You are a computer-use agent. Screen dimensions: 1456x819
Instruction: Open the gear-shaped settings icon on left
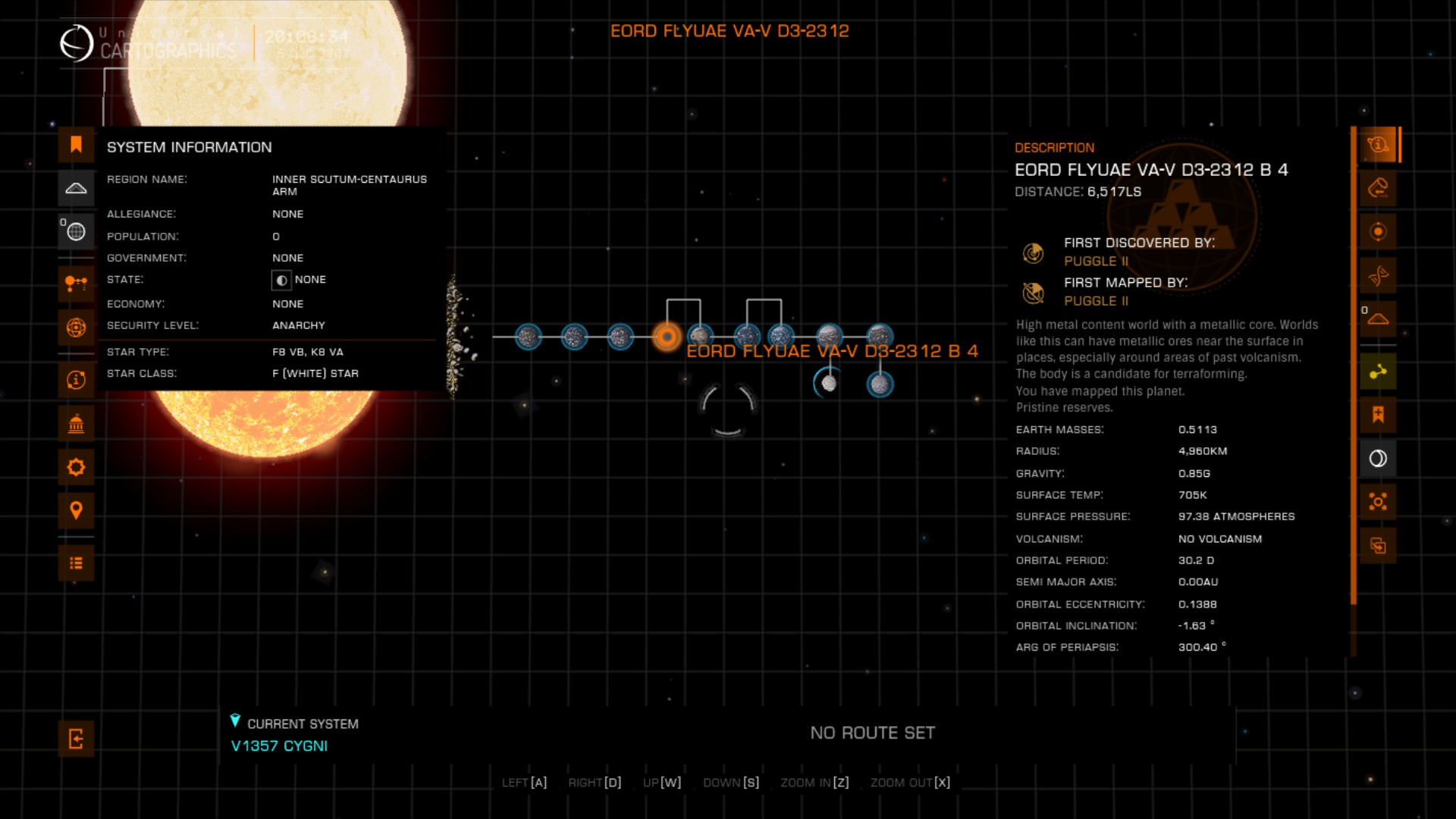coord(76,467)
